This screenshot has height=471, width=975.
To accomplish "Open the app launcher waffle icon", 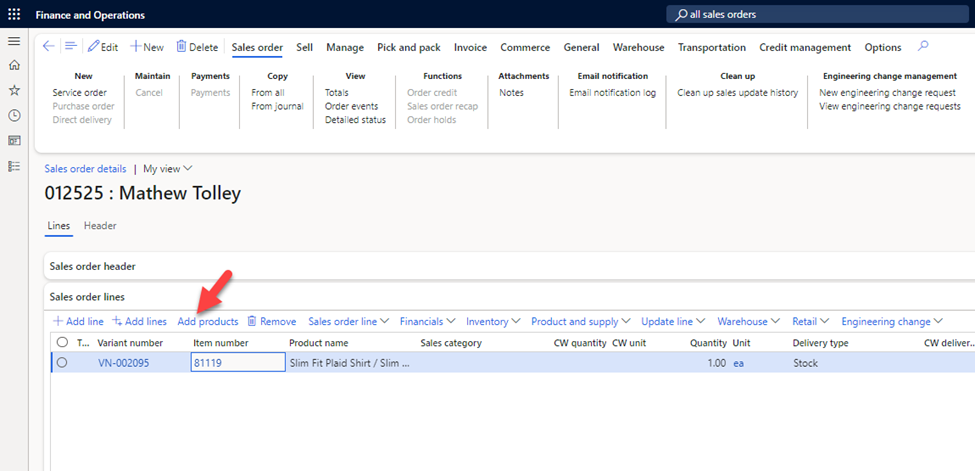I will 14,14.
